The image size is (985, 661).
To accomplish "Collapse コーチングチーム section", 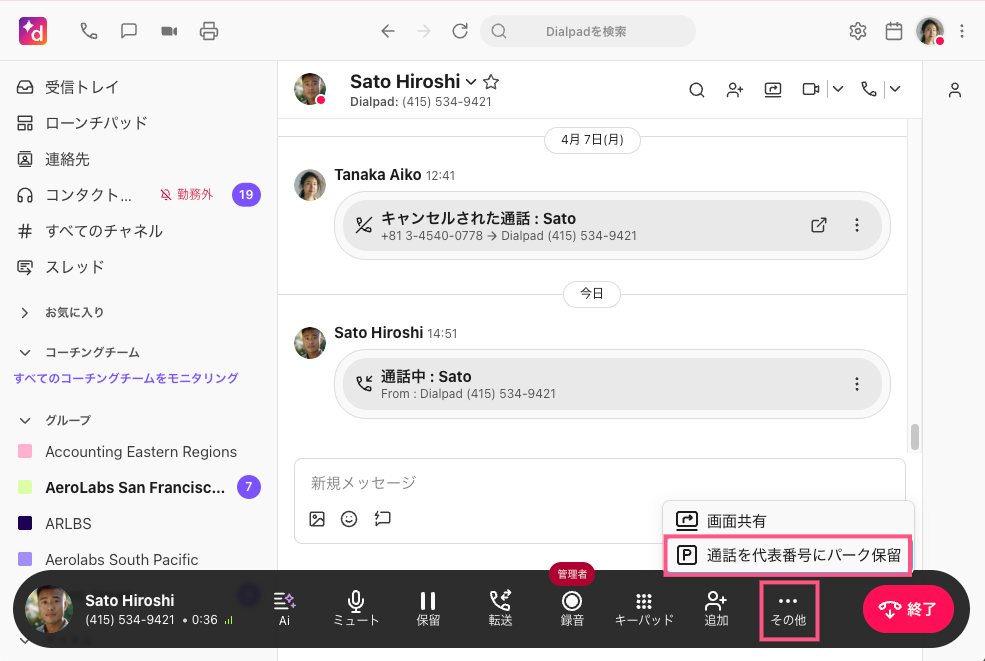I will click(24, 352).
